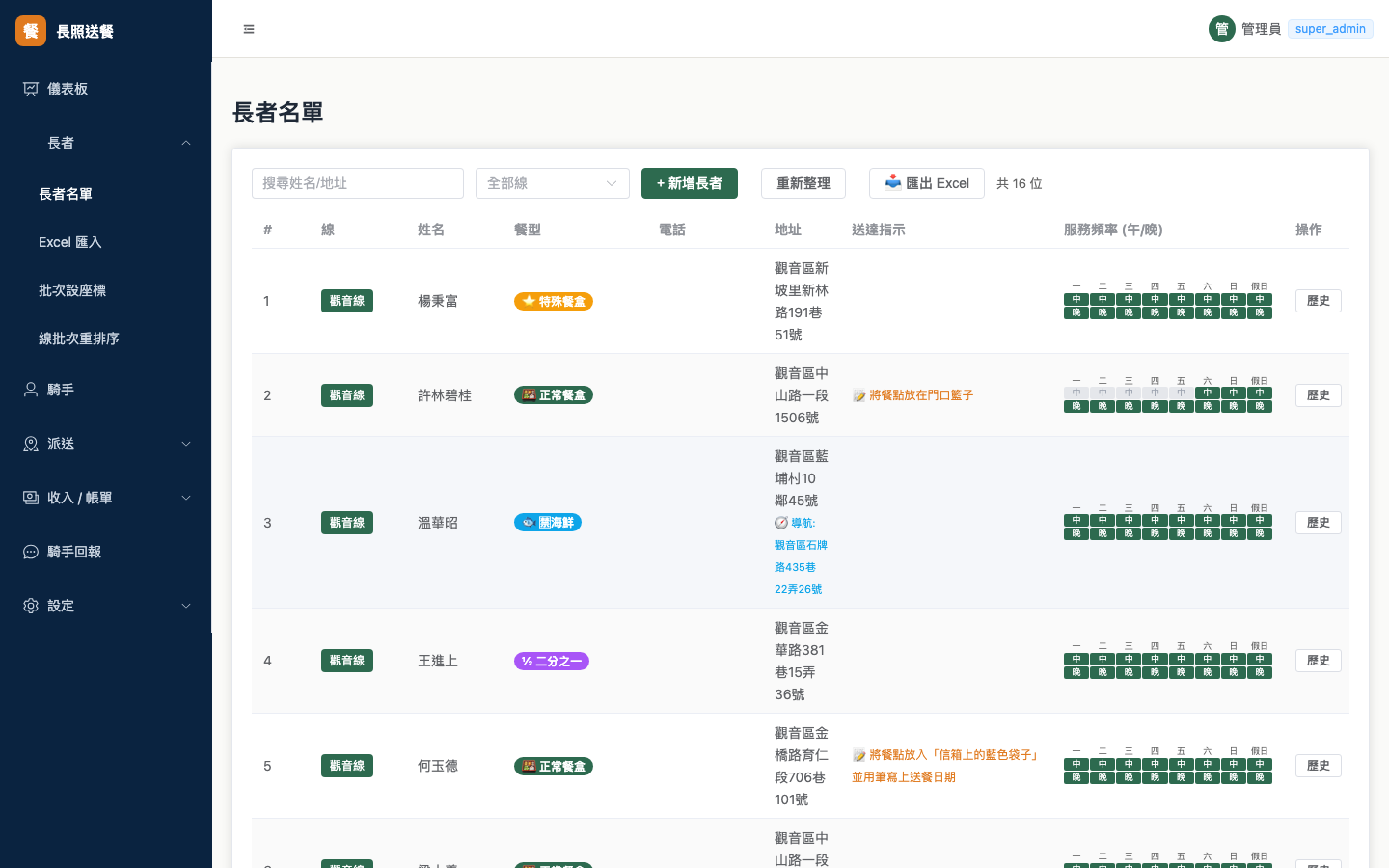The image size is (1389, 868).
Task: Click the 收入 / 帳單 money icon
Action: [x=31, y=498]
